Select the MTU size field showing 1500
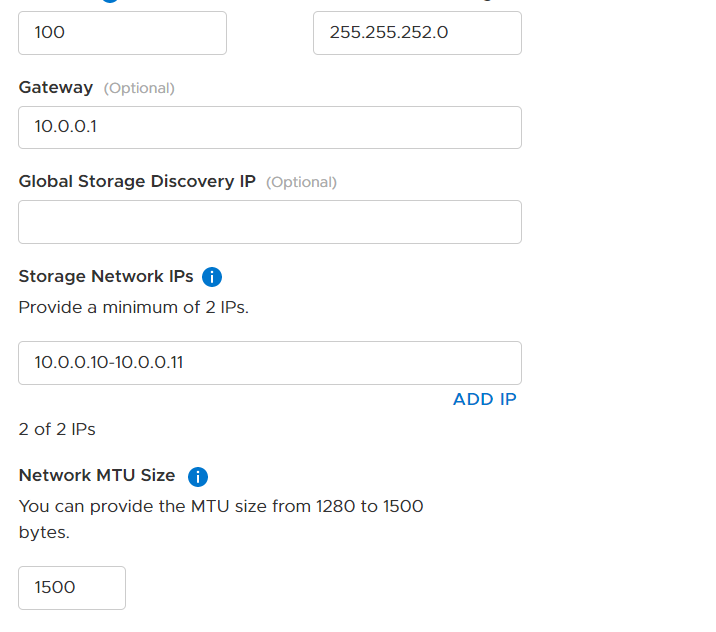This screenshot has height=632, width=716. (x=72, y=588)
